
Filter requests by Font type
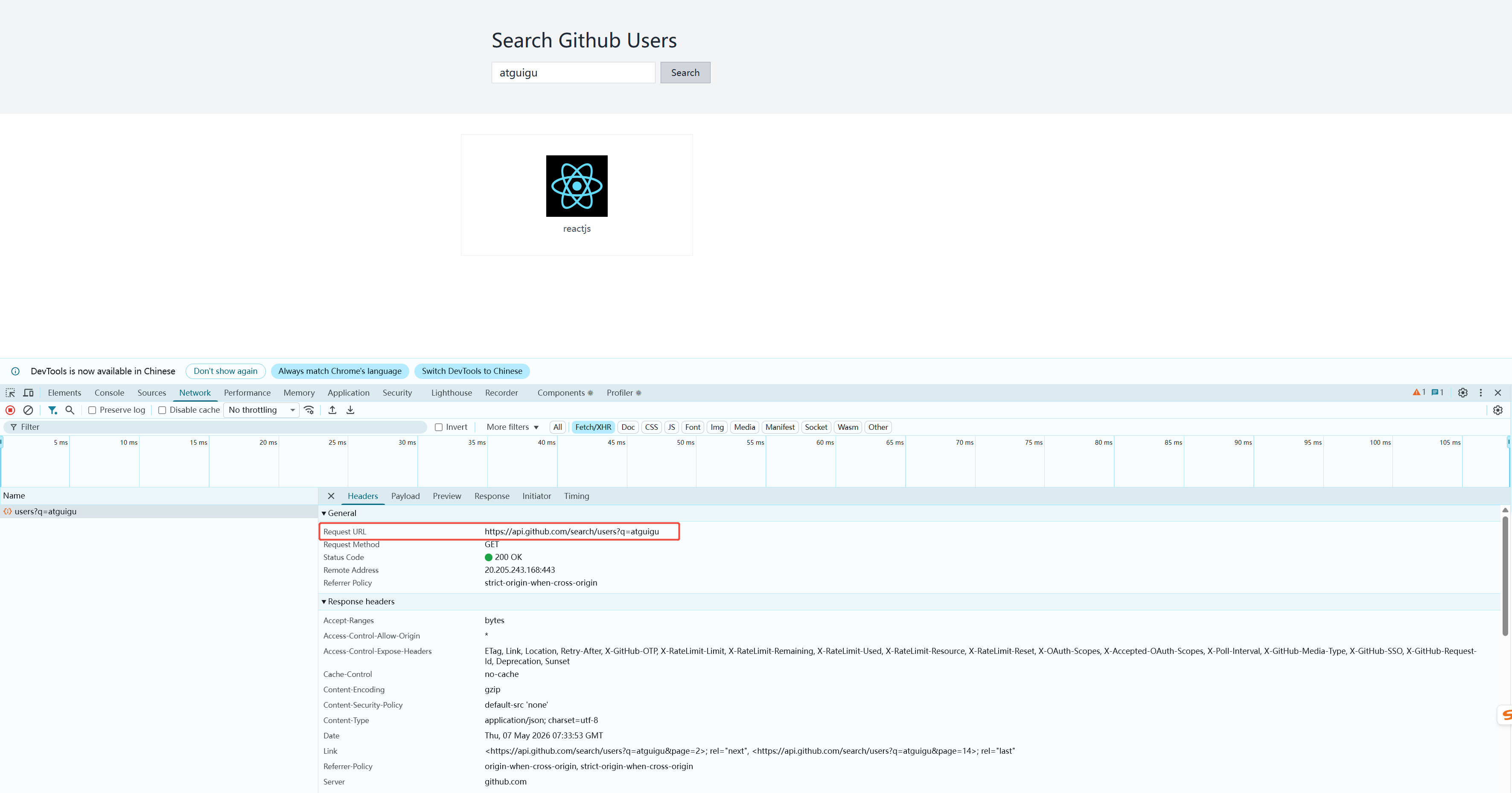click(x=693, y=427)
